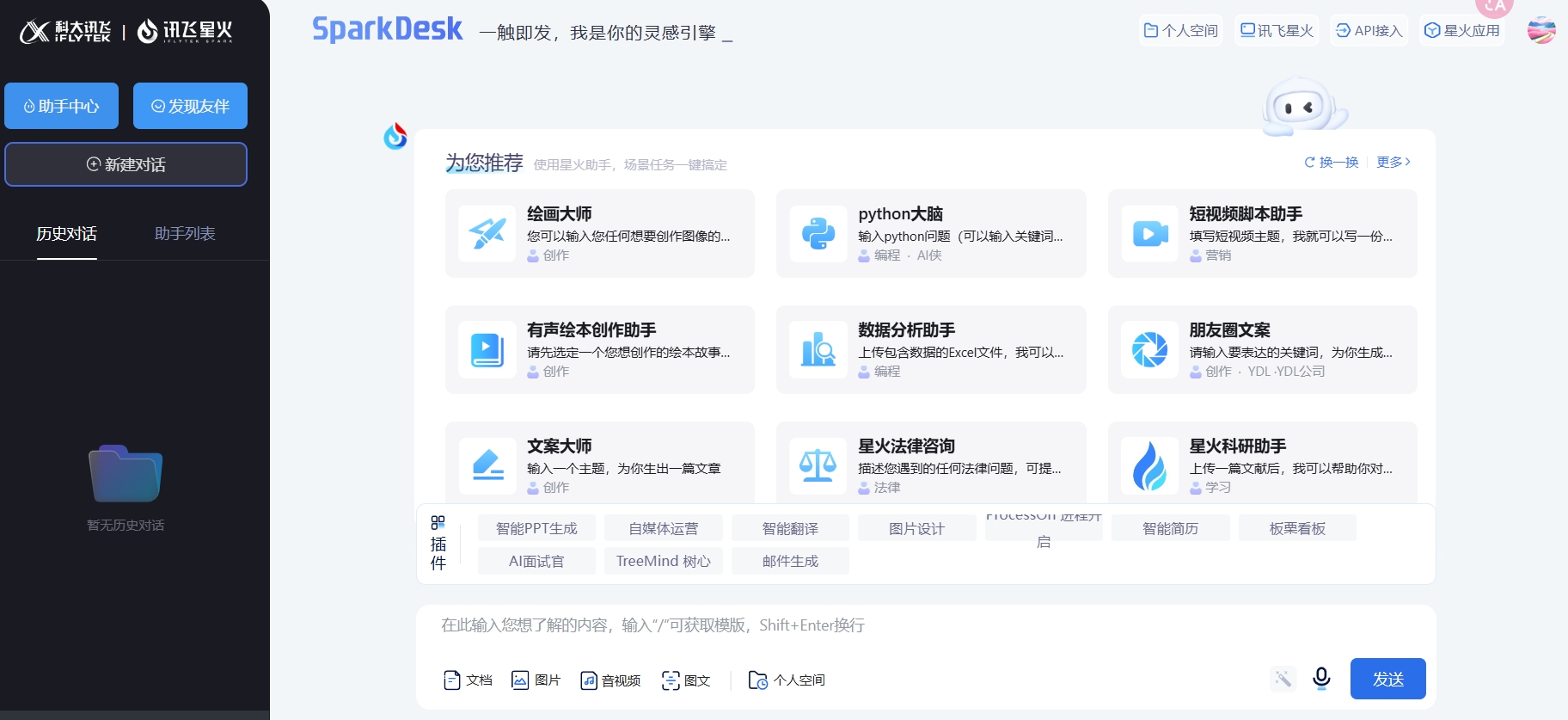Viewport: 1568px width, 720px height.
Task: Click the 绘画大师 card title
Action: coord(560,213)
